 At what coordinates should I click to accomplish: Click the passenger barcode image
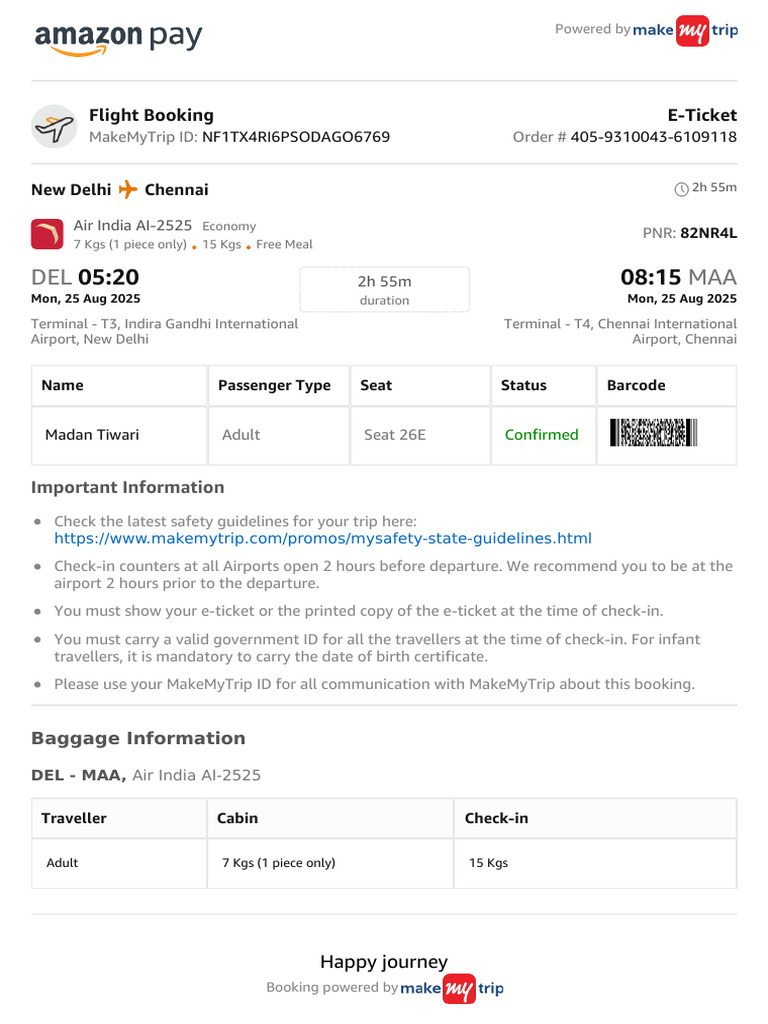tap(653, 433)
